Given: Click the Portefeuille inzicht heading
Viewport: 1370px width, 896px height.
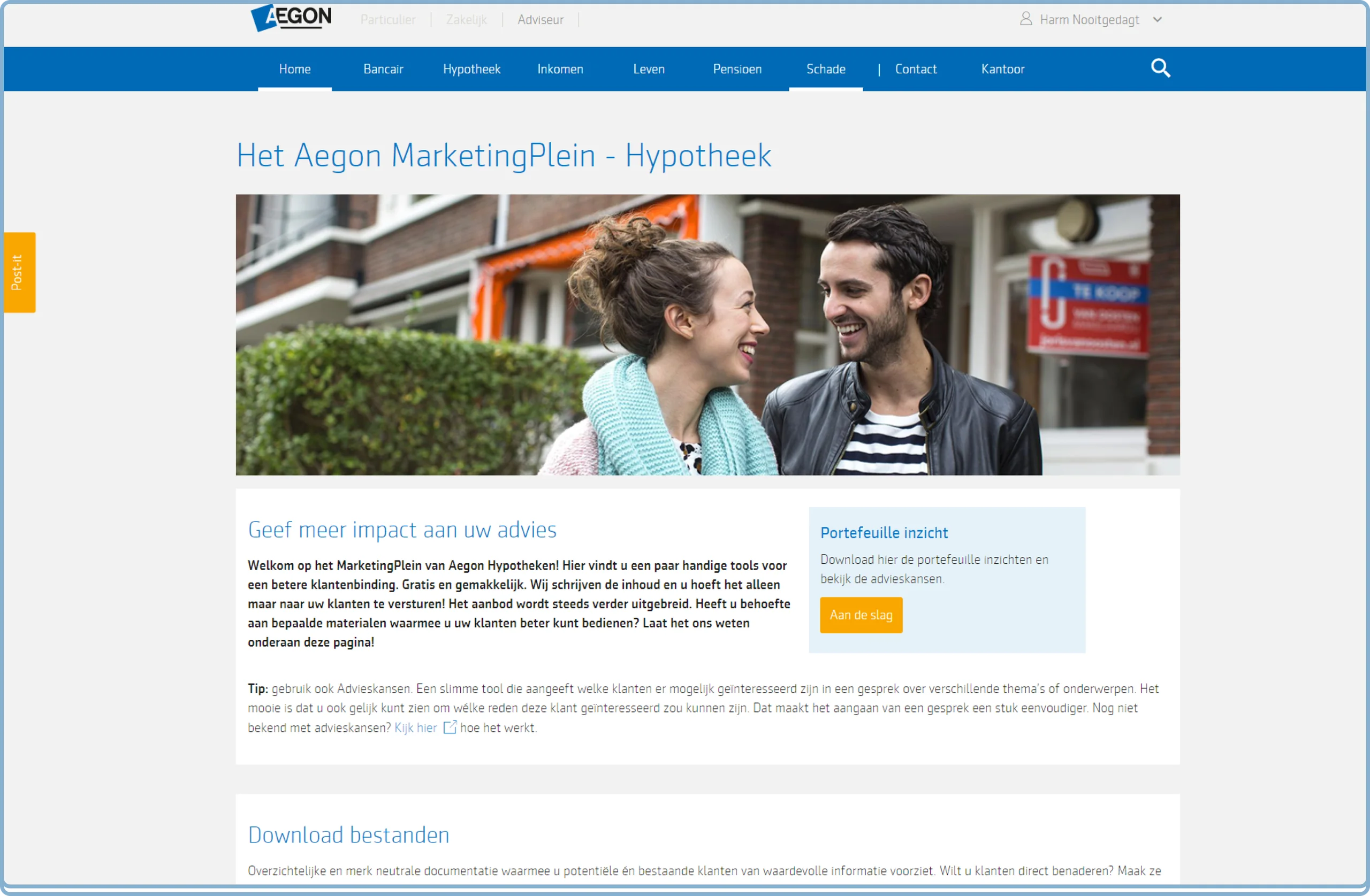Looking at the screenshot, I should [x=884, y=533].
